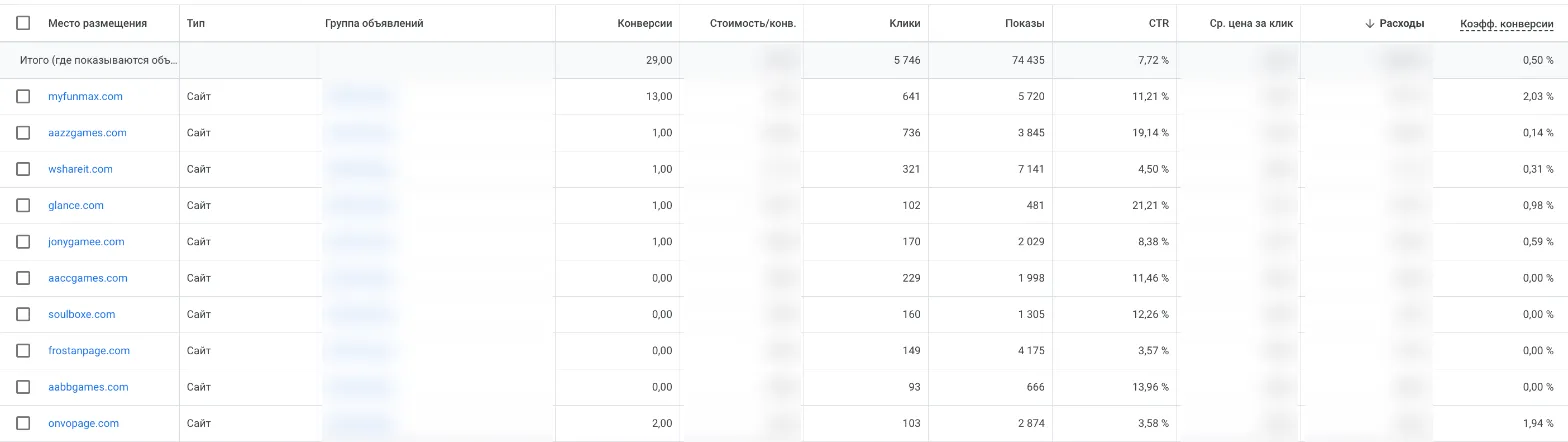Click the Клики column header
Viewport: 1568px width, 442px height.
[904, 23]
